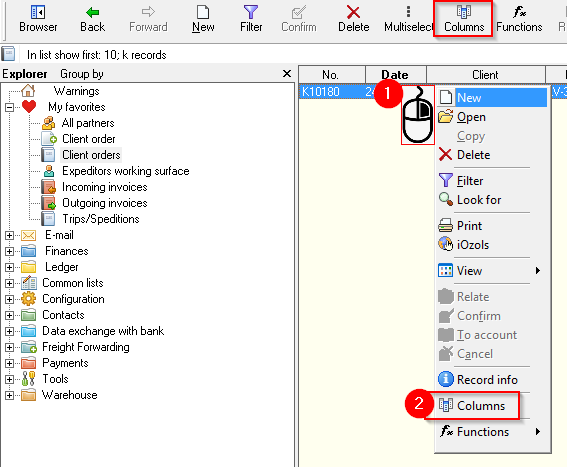The width and height of the screenshot is (567, 467).
Task: Select Multiselect in the toolbar
Action: click(408, 19)
